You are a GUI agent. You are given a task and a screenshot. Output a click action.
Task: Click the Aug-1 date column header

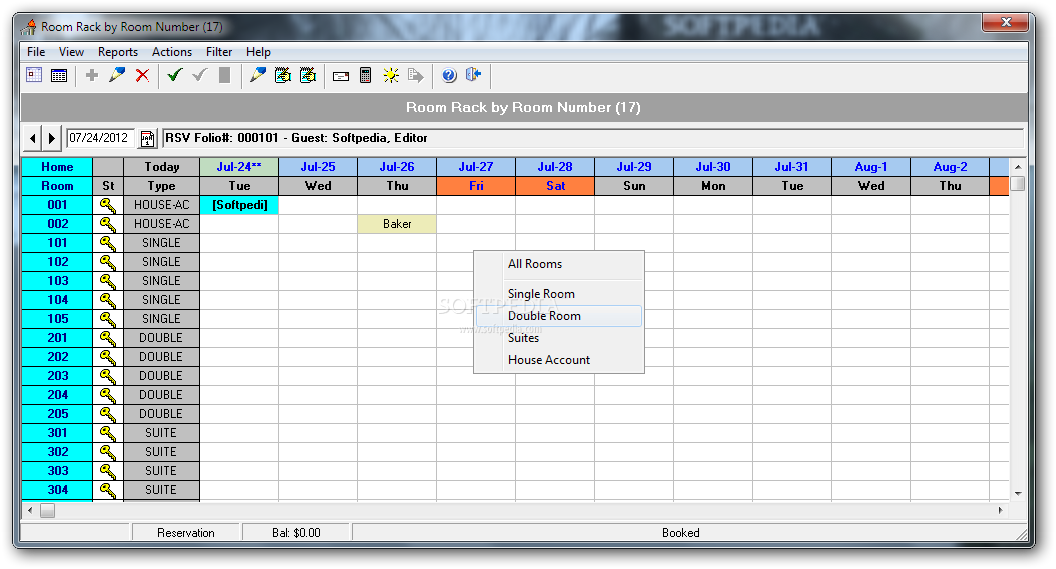point(871,167)
